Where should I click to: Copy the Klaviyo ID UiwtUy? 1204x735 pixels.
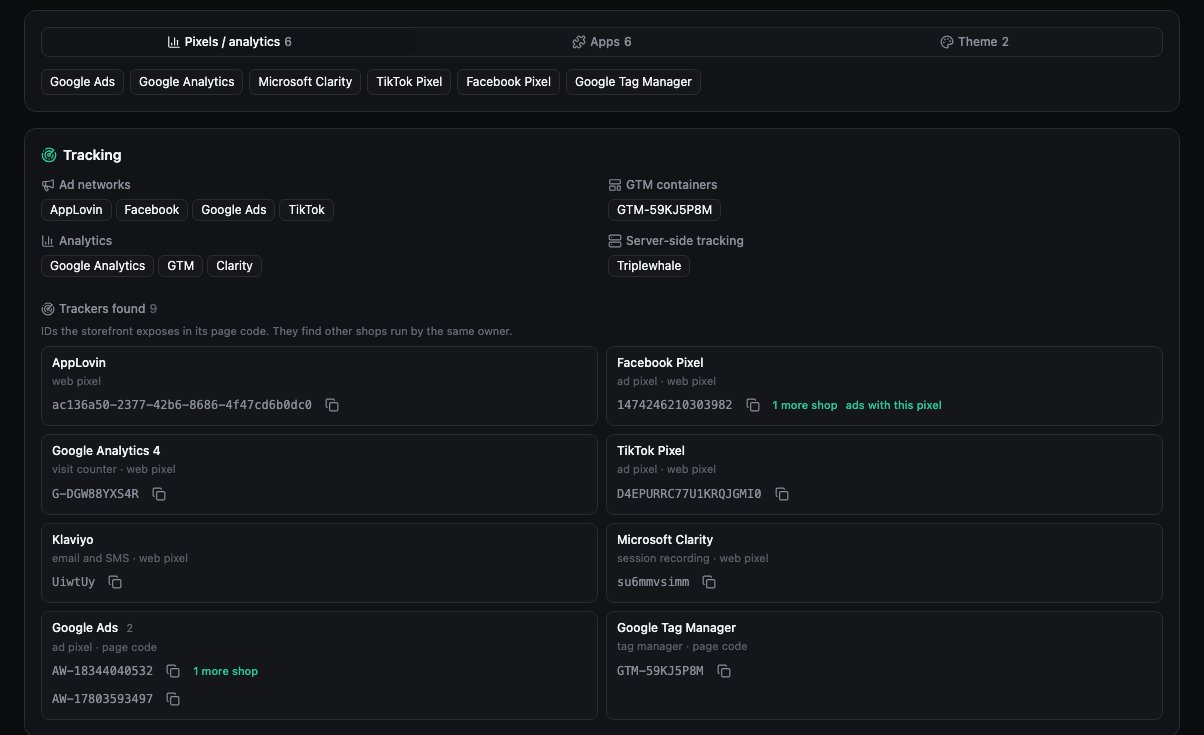coord(115,582)
